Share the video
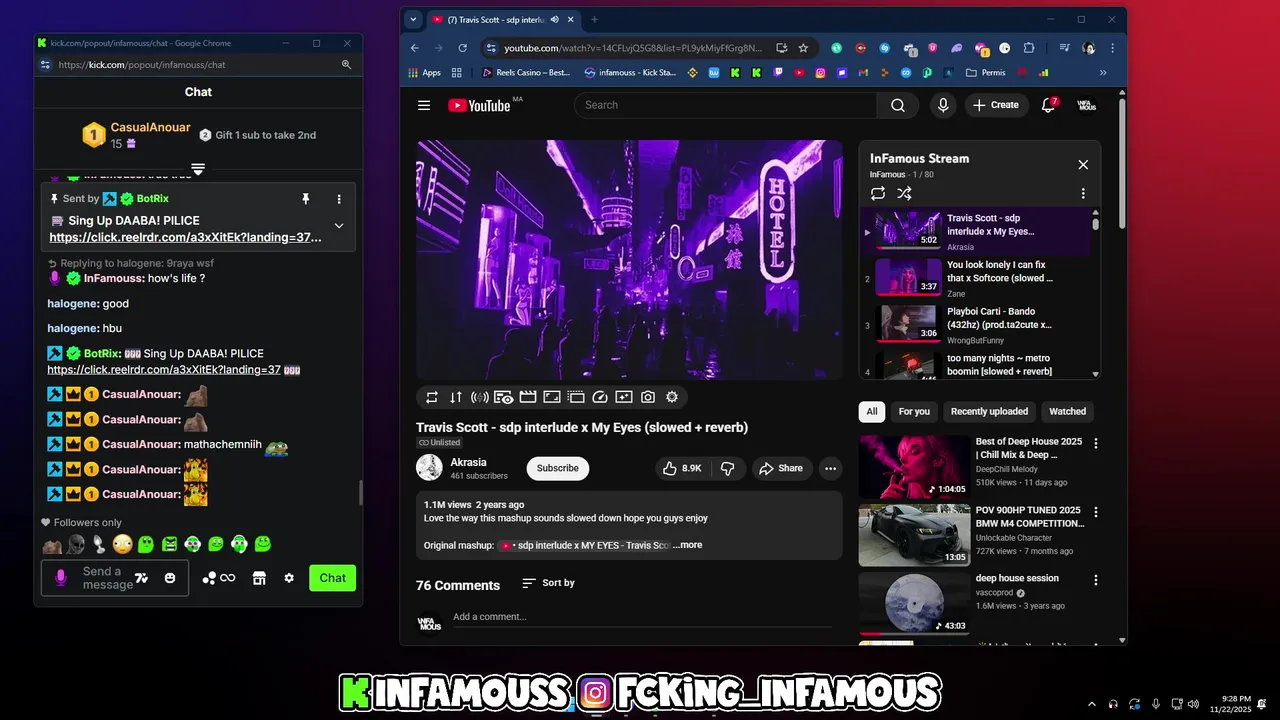Image resolution: width=1280 pixels, height=720 pixels. tap(781, 468)
